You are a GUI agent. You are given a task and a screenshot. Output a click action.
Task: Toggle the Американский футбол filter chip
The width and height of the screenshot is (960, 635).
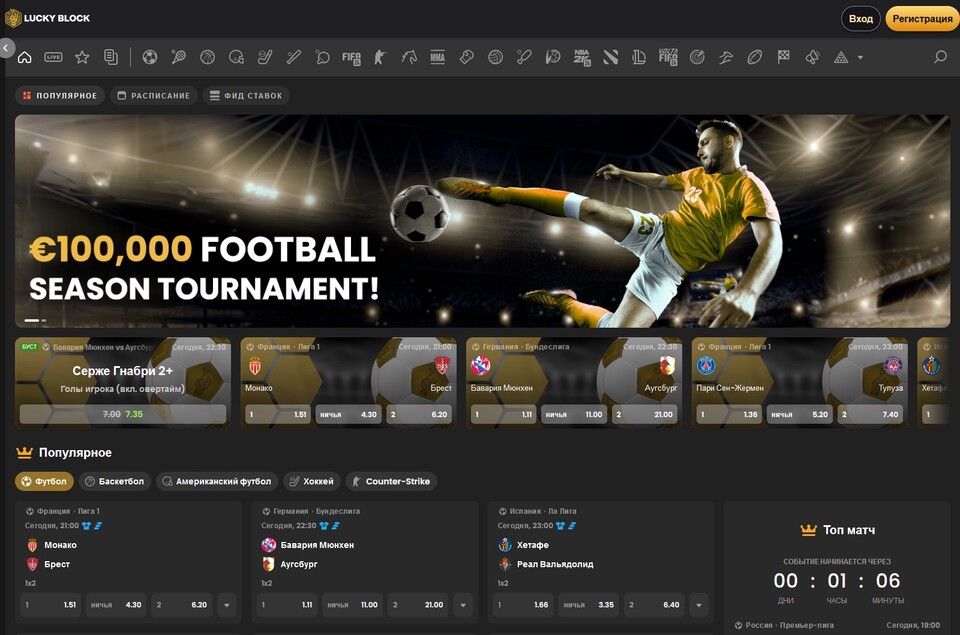[216, 481]
